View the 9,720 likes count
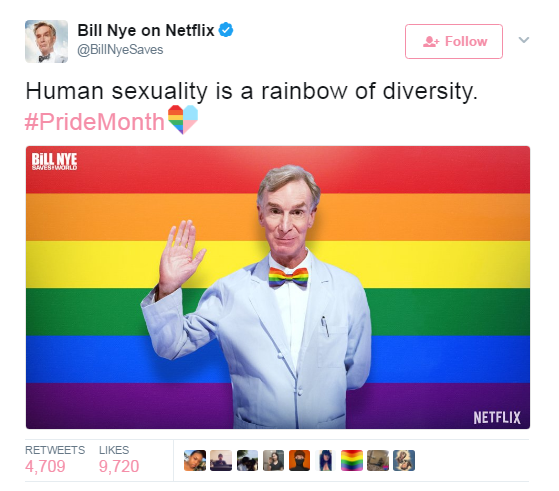The image size is (559, 491). 119,466
